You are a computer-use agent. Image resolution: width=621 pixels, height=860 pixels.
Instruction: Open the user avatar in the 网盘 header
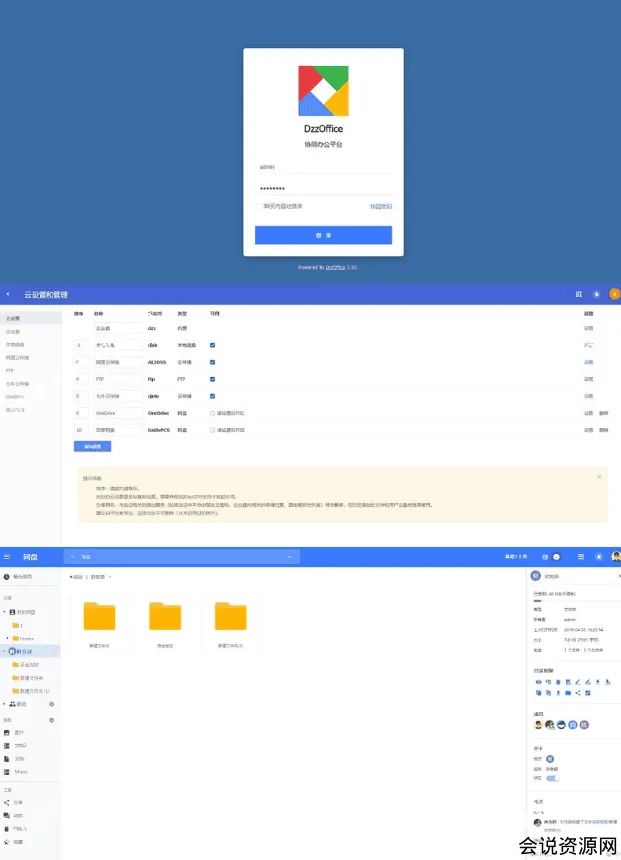[616, 557]
